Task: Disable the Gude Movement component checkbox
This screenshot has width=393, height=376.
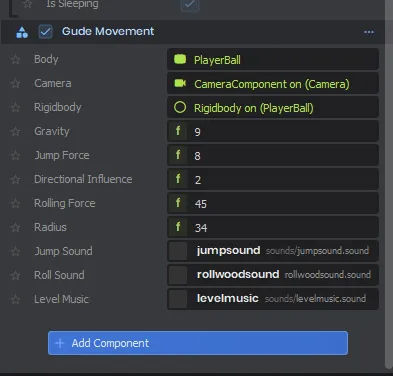Action: coord(45,32)
